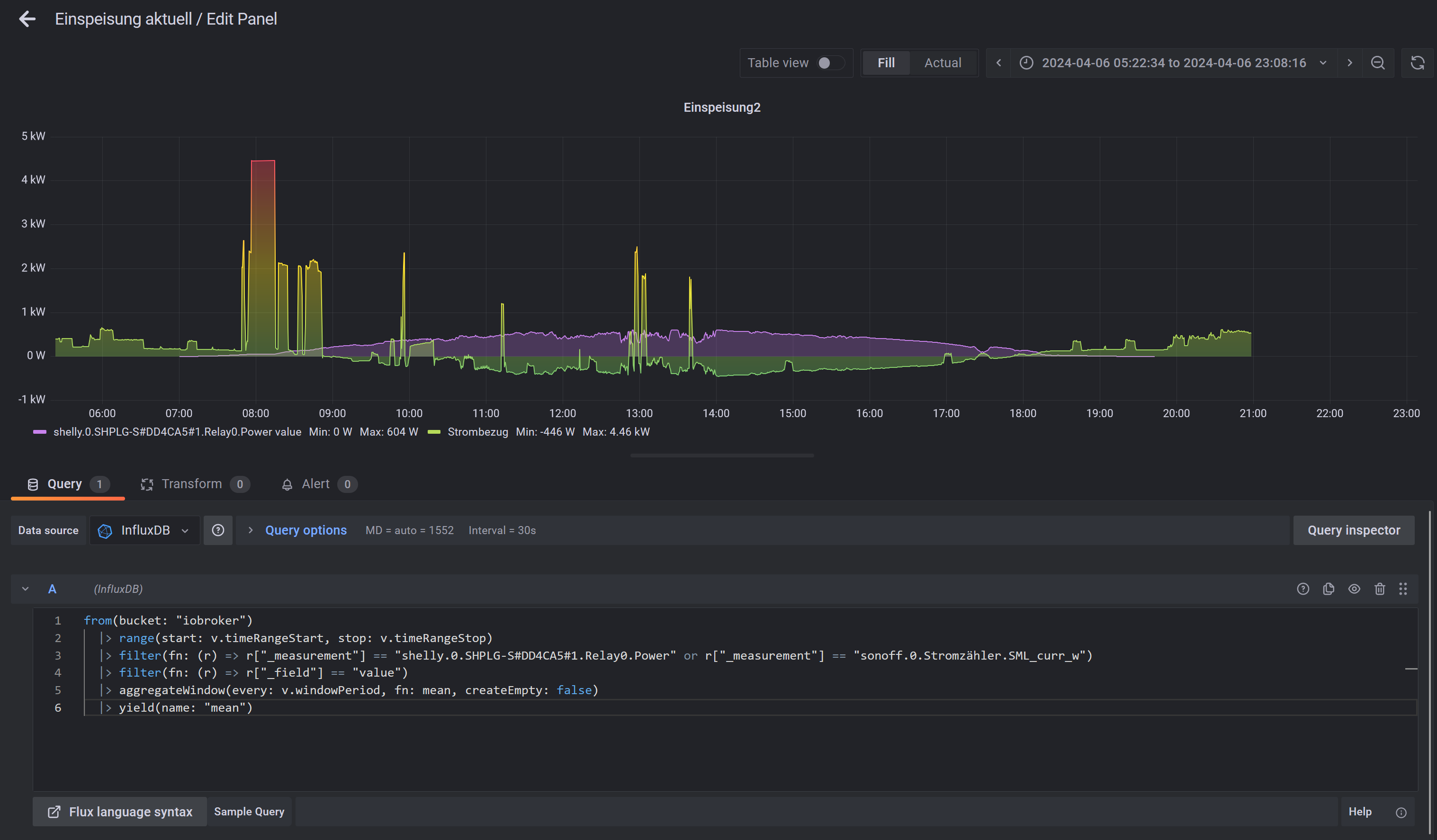Click the drag handle for query A
The image size is (1437, 840).
1403,589
